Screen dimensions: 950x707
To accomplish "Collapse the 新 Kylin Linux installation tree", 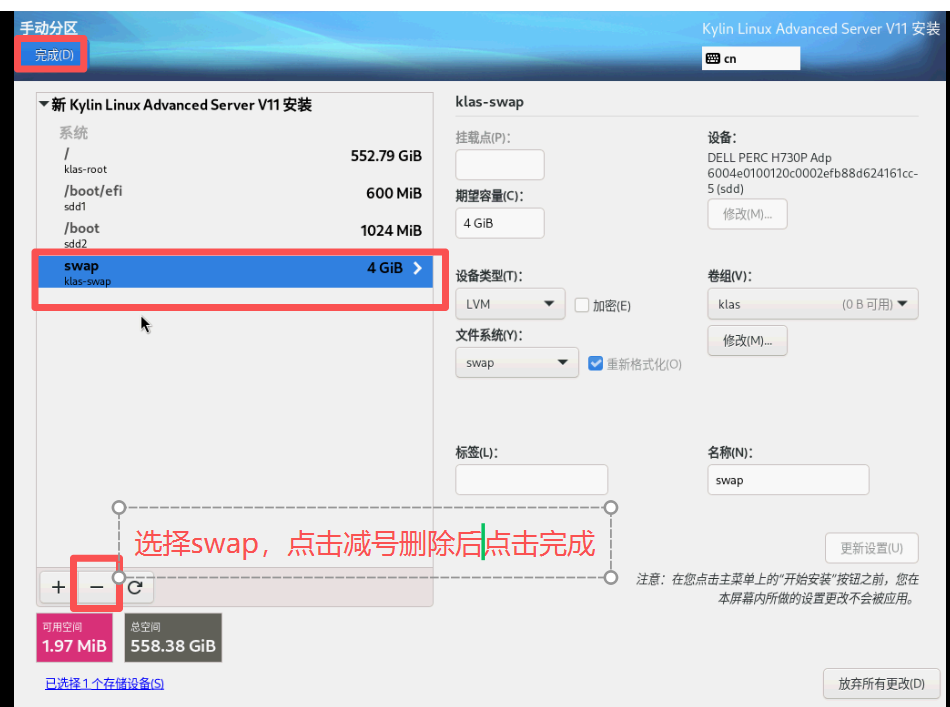I will tap(44, 105).
